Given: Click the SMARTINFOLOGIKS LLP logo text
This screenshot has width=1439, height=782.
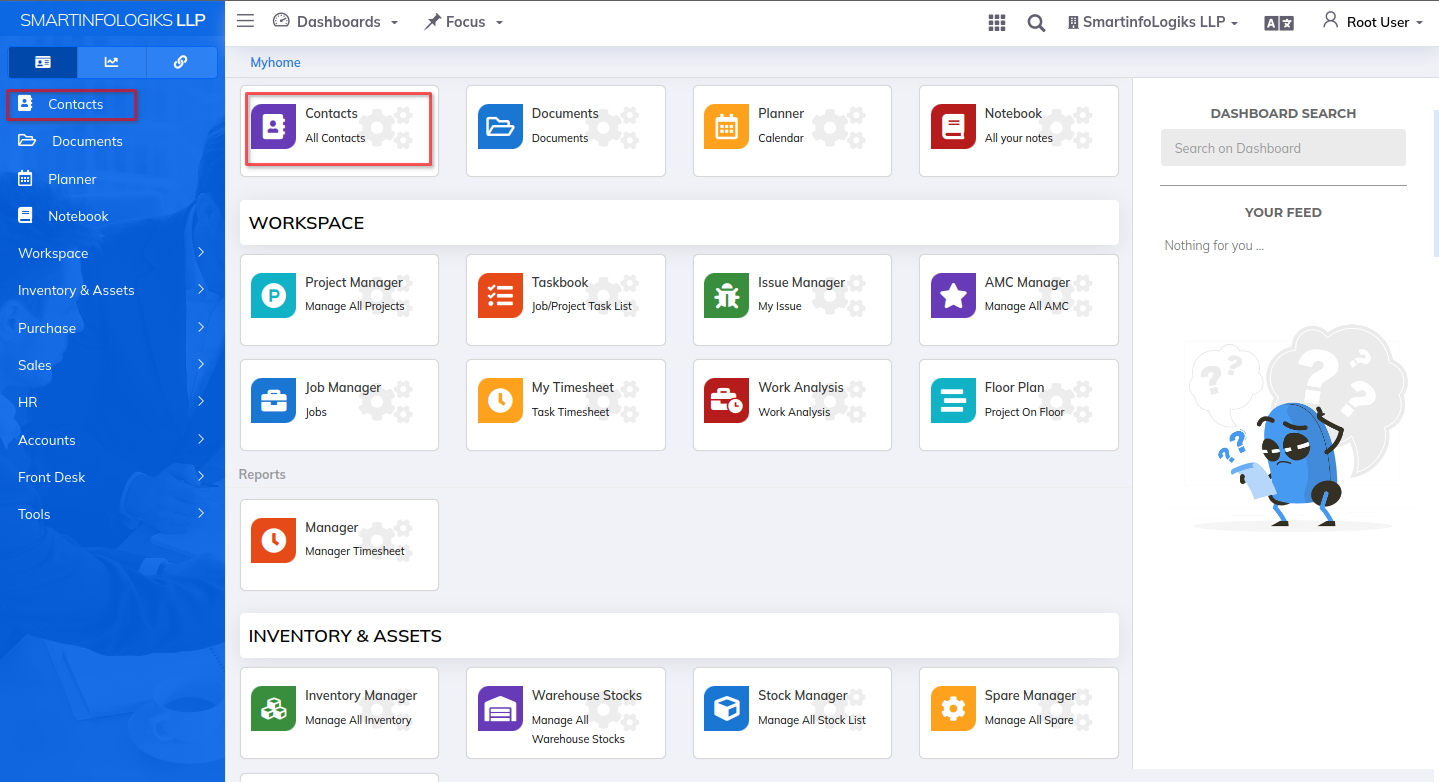Looking at the screenshot, I should tap(112, 20).
